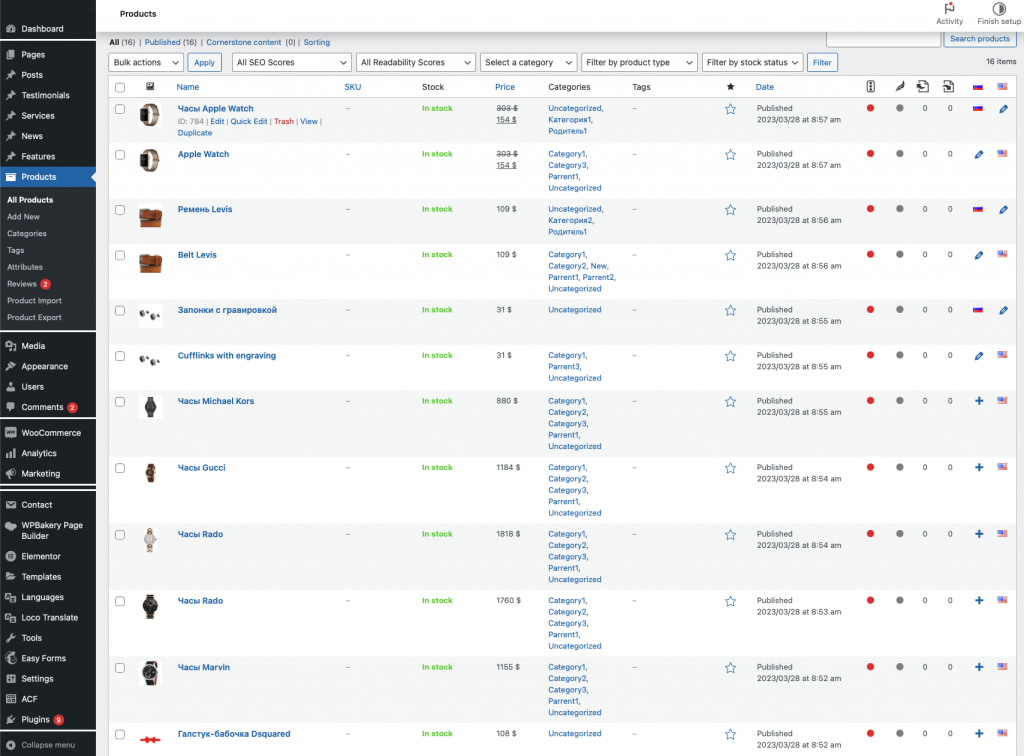Sort by the readability score feather icon
The image size is (1024, 756).
899,86
